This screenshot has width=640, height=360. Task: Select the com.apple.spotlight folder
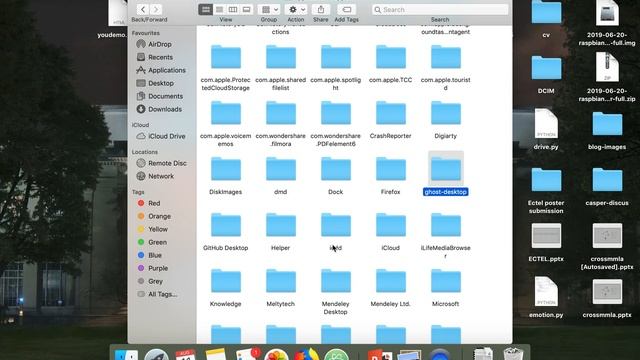coord(336,57)
